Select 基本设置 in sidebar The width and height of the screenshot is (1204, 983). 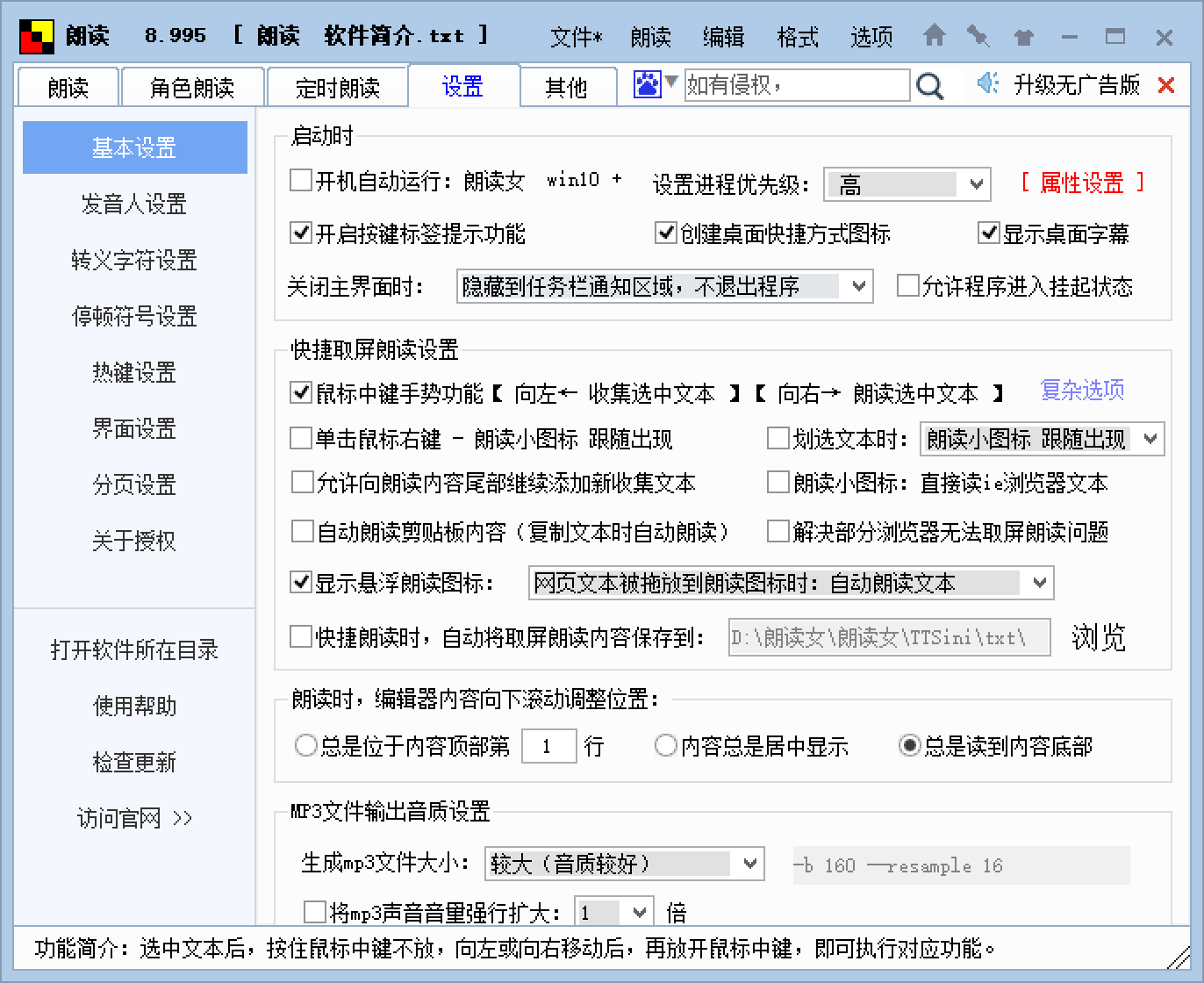pos(134,147)
